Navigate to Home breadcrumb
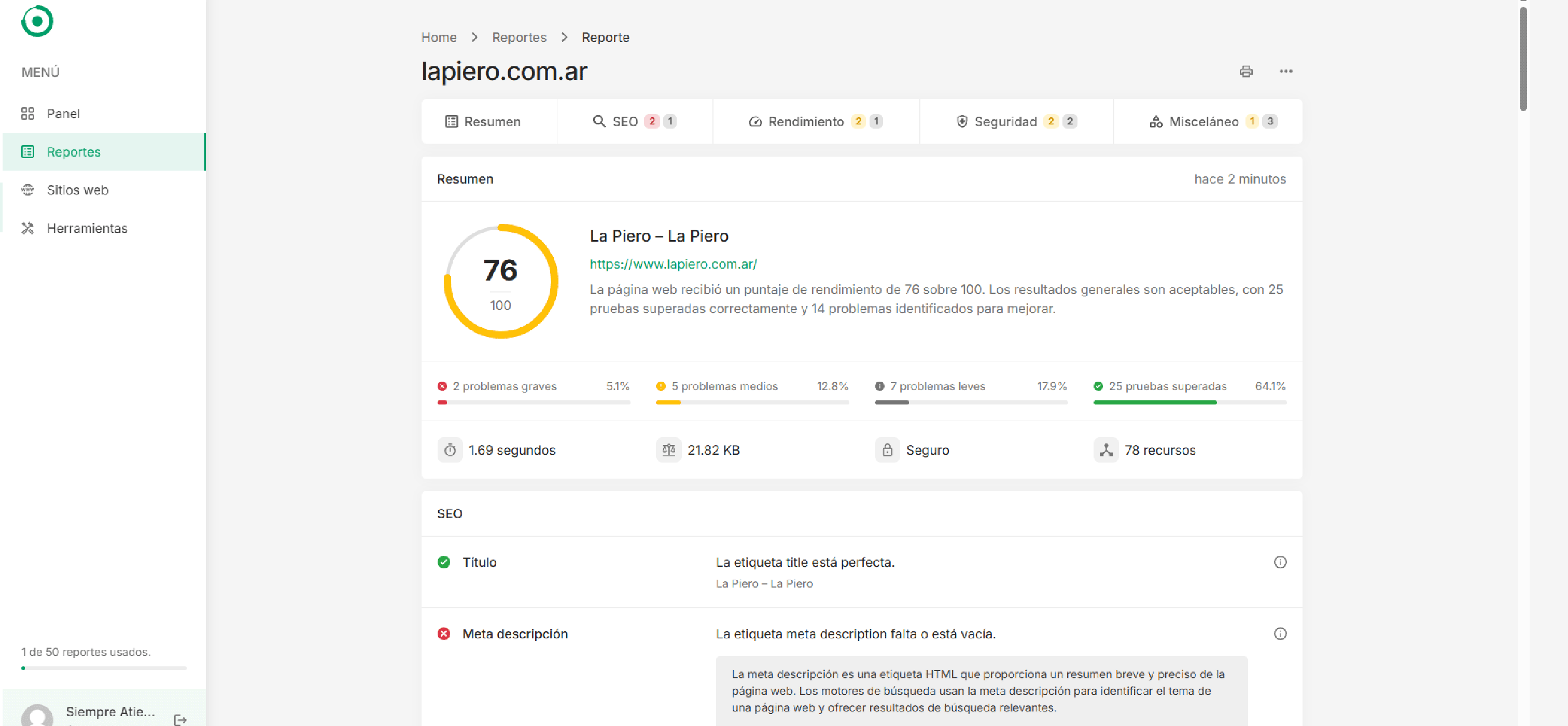 [439, 37]
